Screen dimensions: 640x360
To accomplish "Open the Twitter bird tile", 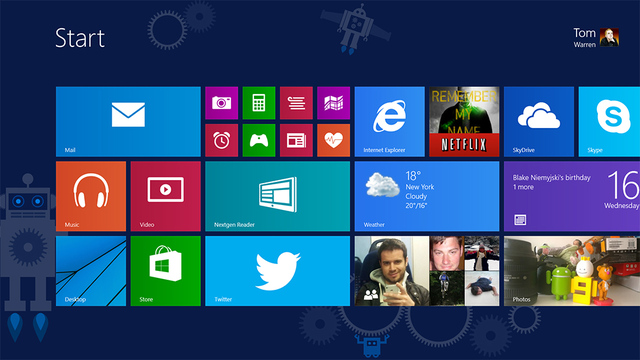I will 278,271.
